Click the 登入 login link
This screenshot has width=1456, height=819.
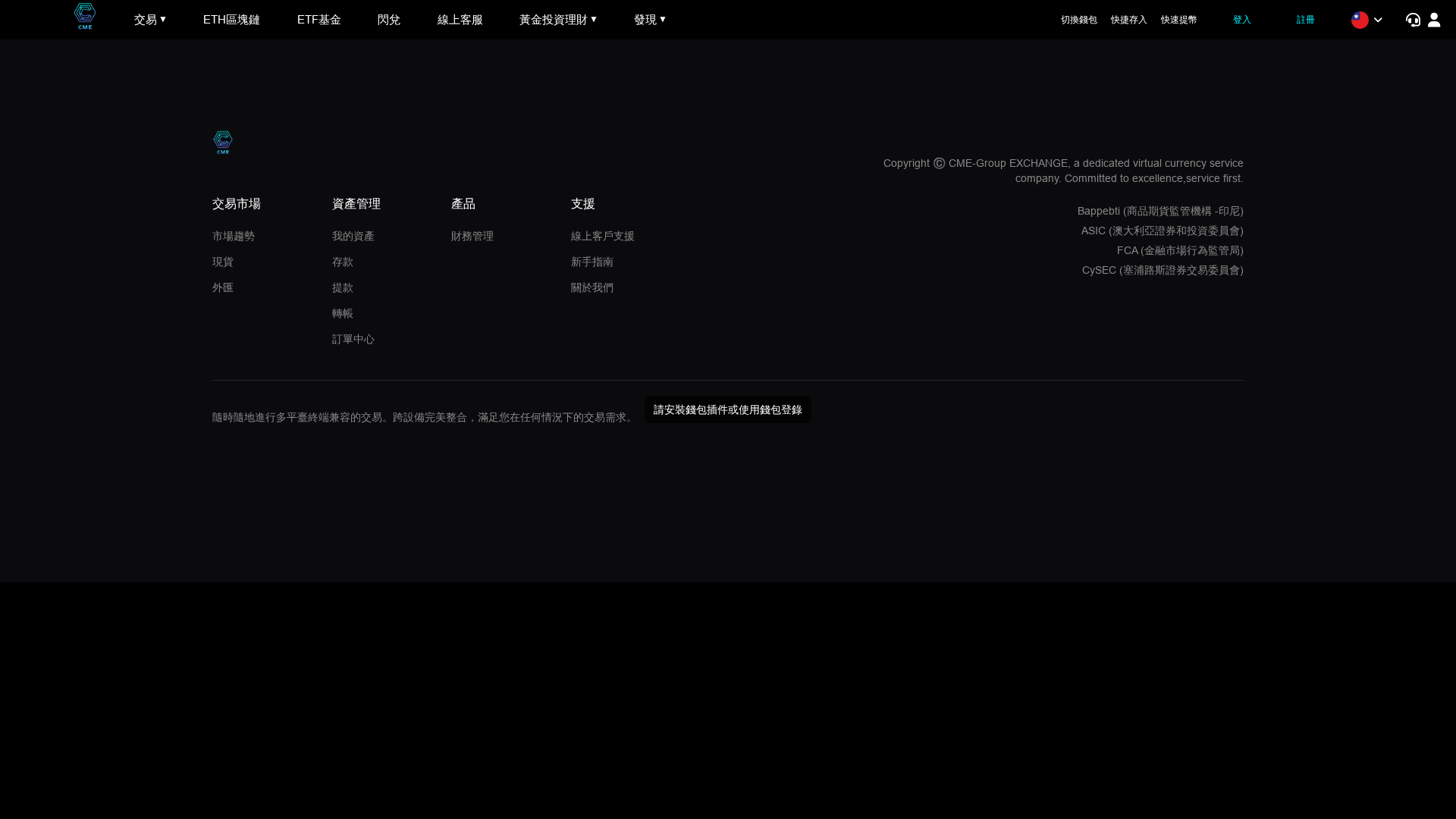[x=1242, y=20]
